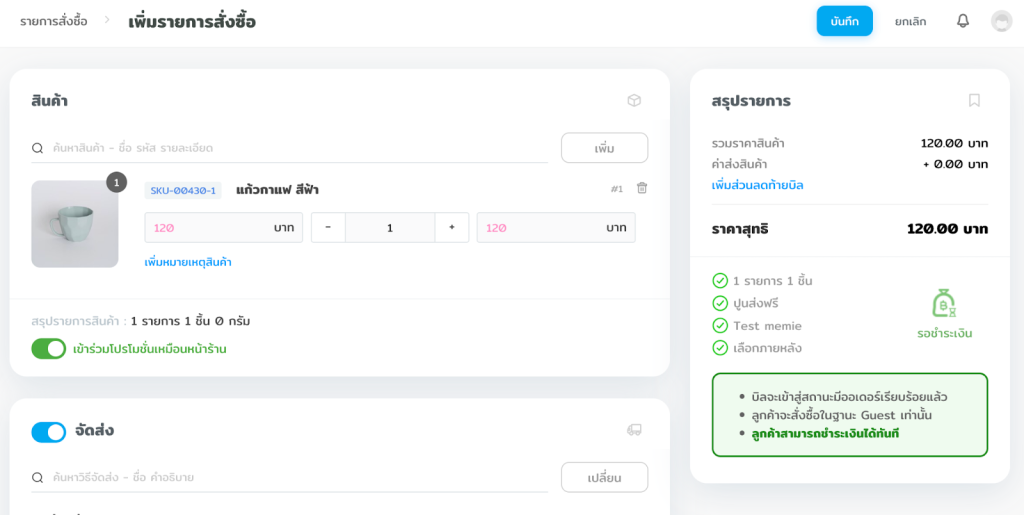This screenshot has width=1024, height=515.
Task: Click the notification bell icon
Action: pyautogui.click(x=963, y=21)
